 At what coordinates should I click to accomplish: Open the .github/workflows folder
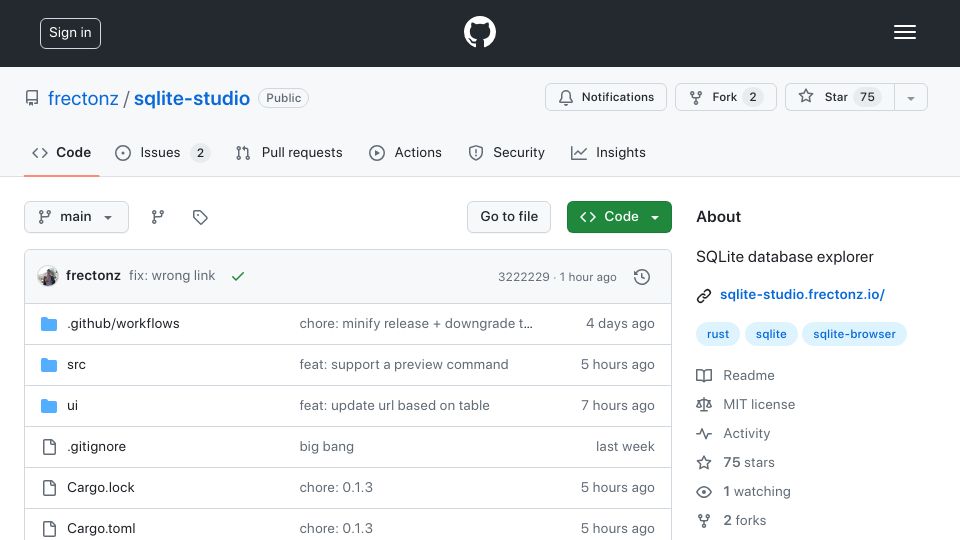click(123, 323)
